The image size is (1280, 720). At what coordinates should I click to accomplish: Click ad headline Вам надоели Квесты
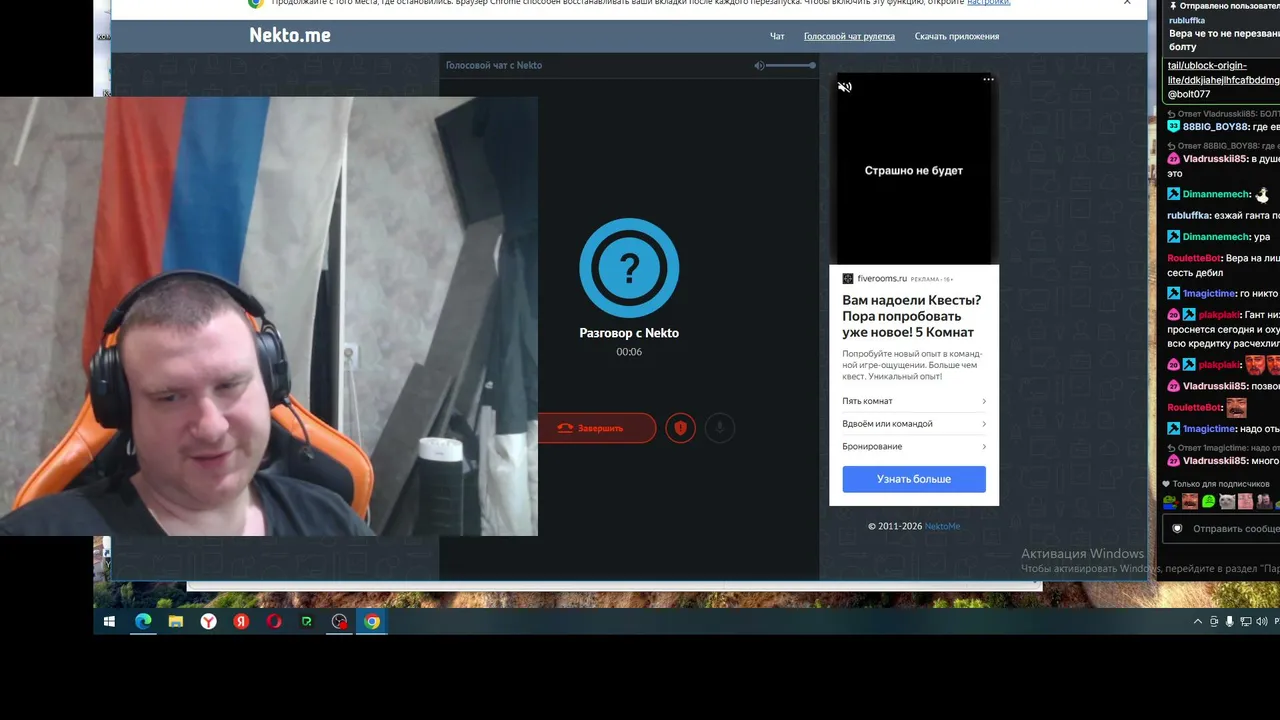(912, 316)
